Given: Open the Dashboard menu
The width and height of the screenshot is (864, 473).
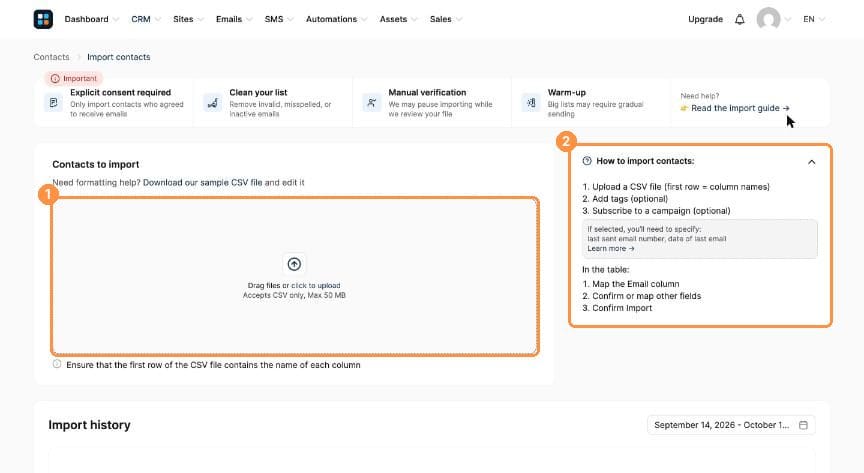Looking at the screenshot, I should 91,19.
